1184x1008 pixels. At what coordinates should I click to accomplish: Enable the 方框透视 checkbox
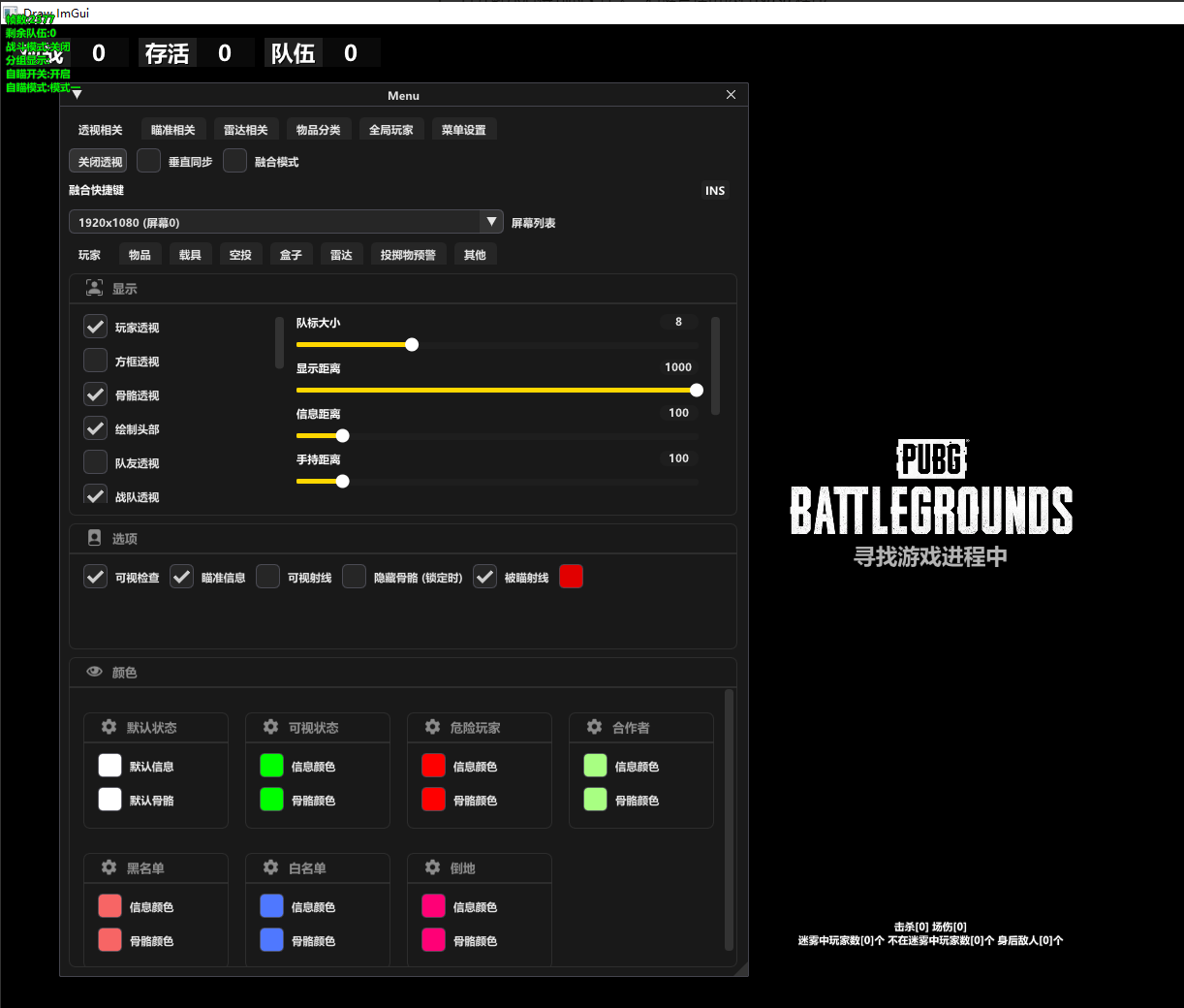pyautogui.click(x=96, y=361)
